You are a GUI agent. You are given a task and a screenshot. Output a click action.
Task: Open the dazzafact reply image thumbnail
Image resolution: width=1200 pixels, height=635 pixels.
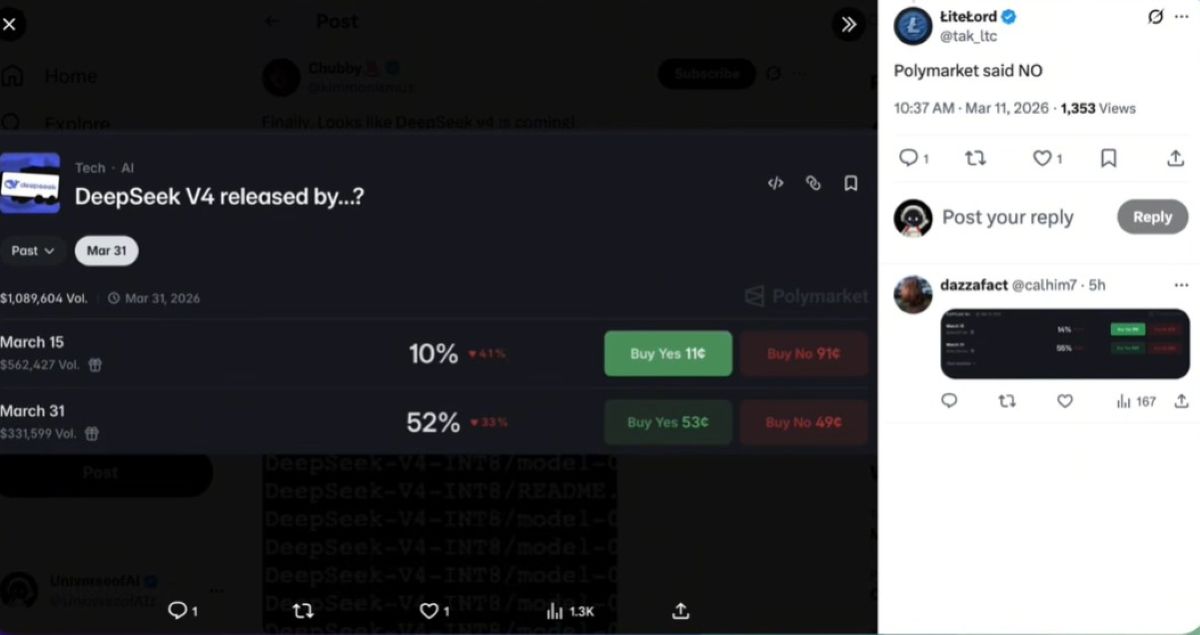pos(1064,344)
